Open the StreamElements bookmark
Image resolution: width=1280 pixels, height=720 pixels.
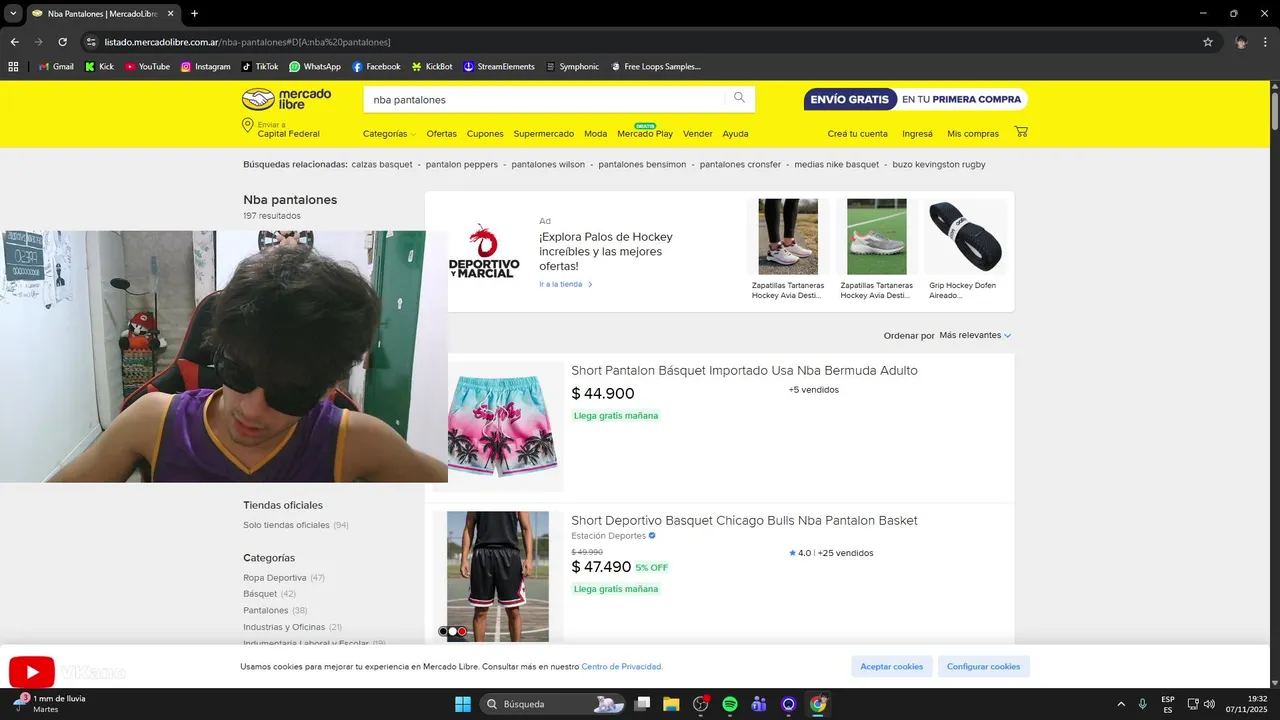click(499, 67)
